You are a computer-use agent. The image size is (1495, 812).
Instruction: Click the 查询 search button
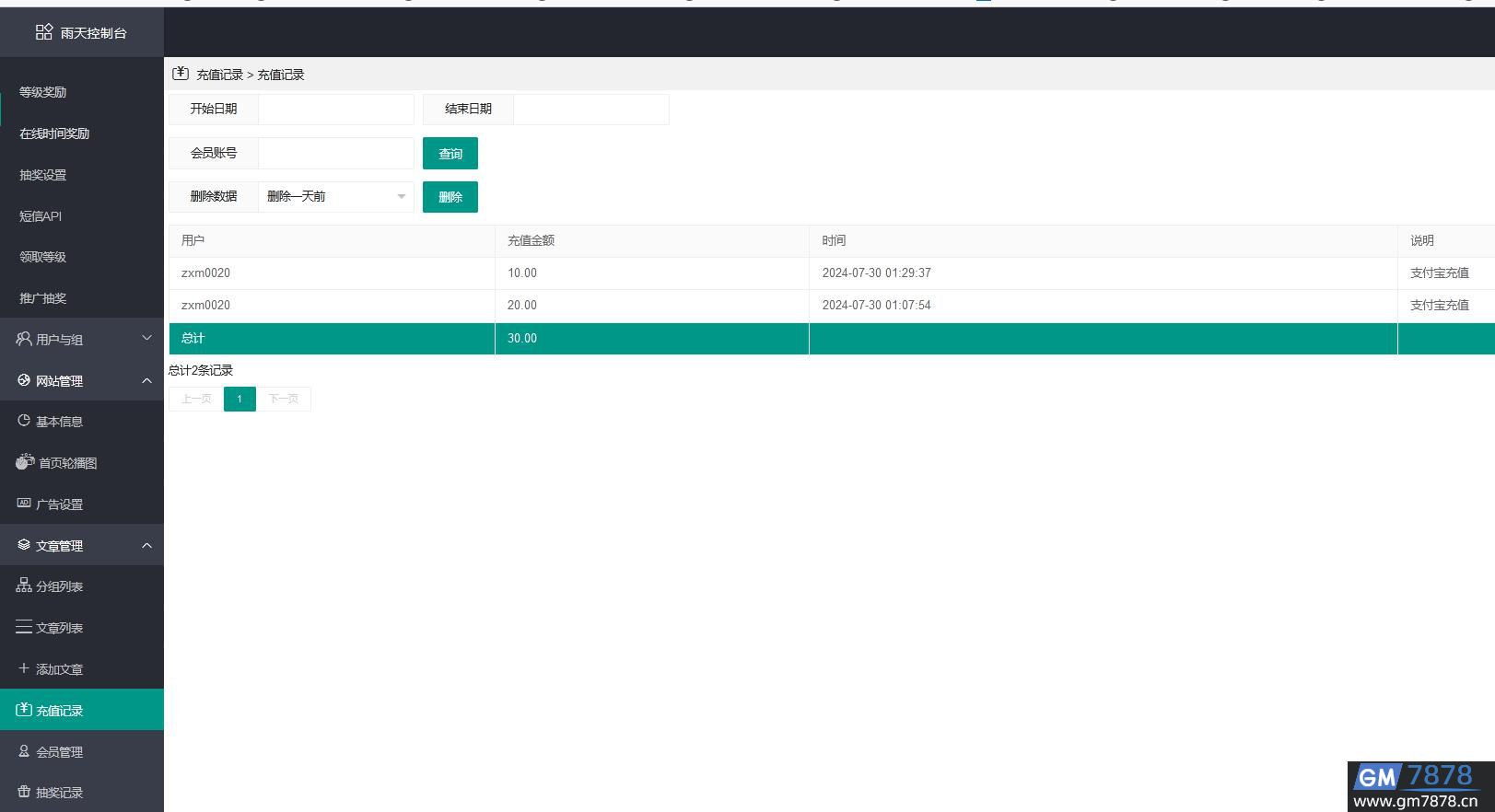[x=450, y=154]
